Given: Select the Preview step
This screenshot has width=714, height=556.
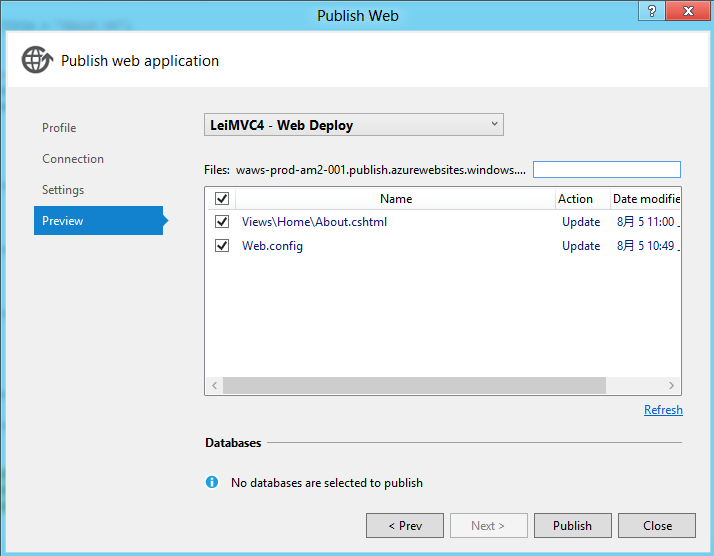Looking at the screenshot, I should pos(98,220).
